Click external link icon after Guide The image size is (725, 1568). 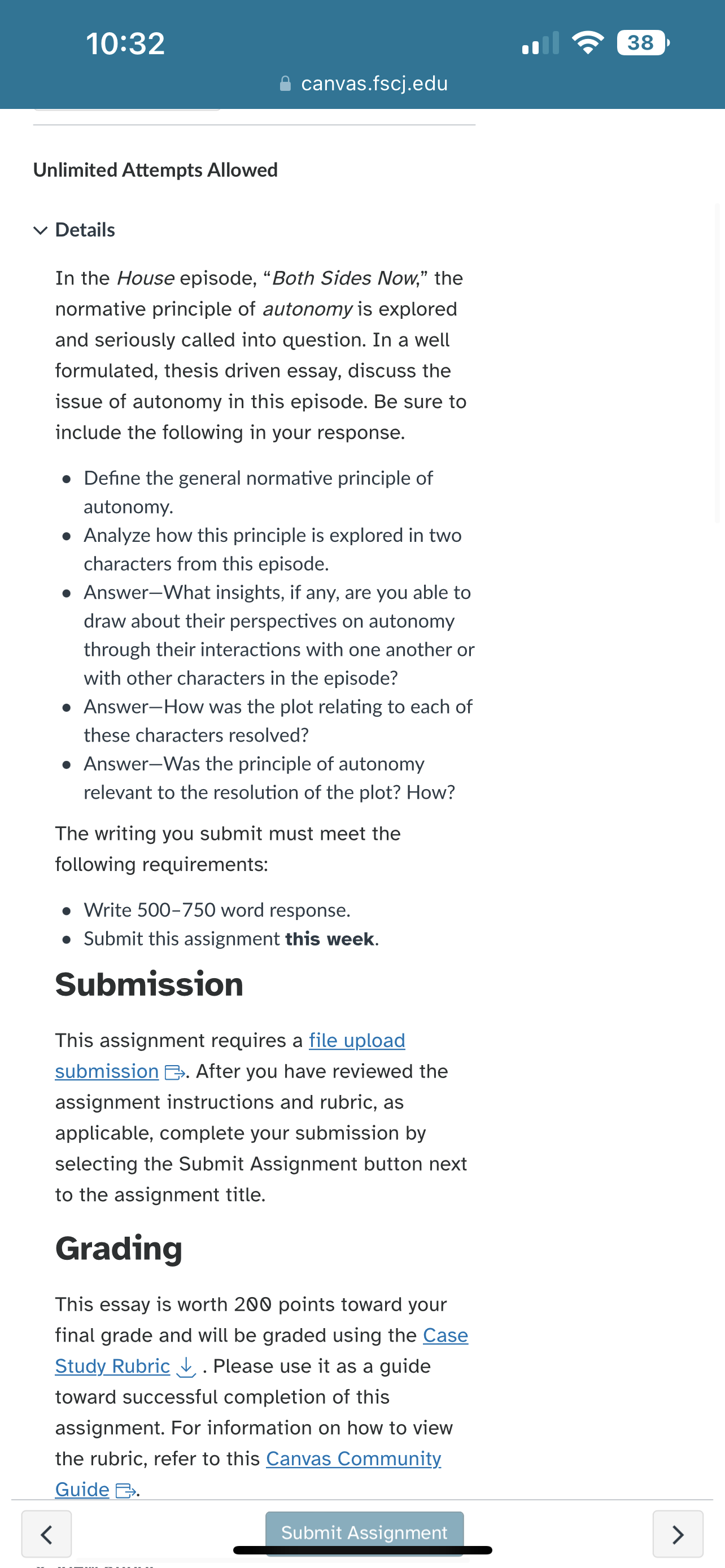click(x=125, y=1491)
